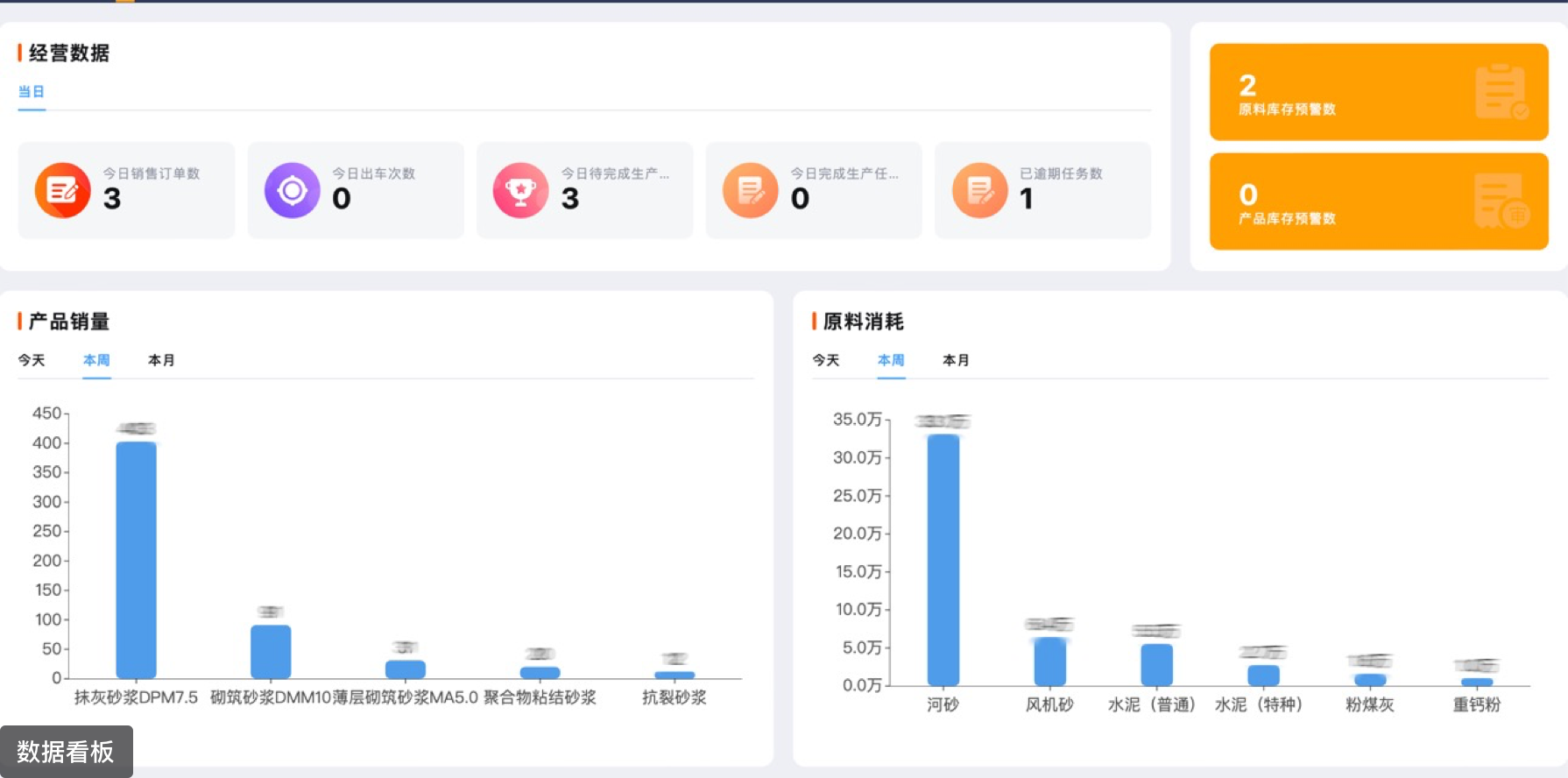Click the 河砂 consumption bar

click(x=943, y=560)
